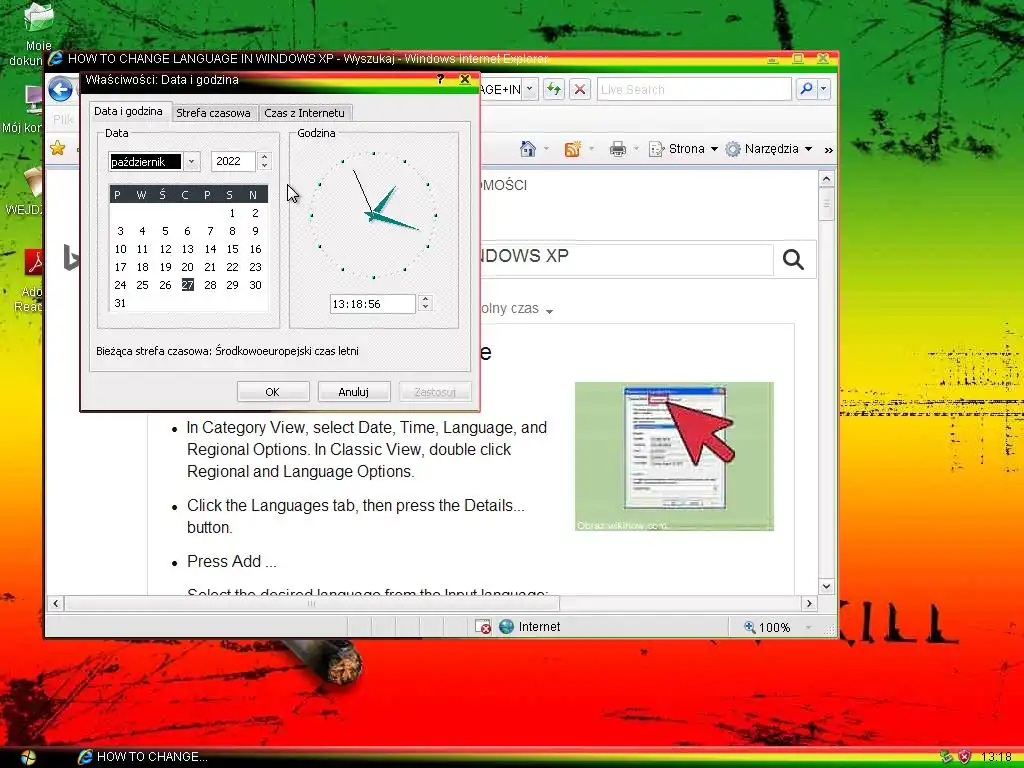
Task: Click the horizontal scrollbar right arrow
Action: click(810, 603)
